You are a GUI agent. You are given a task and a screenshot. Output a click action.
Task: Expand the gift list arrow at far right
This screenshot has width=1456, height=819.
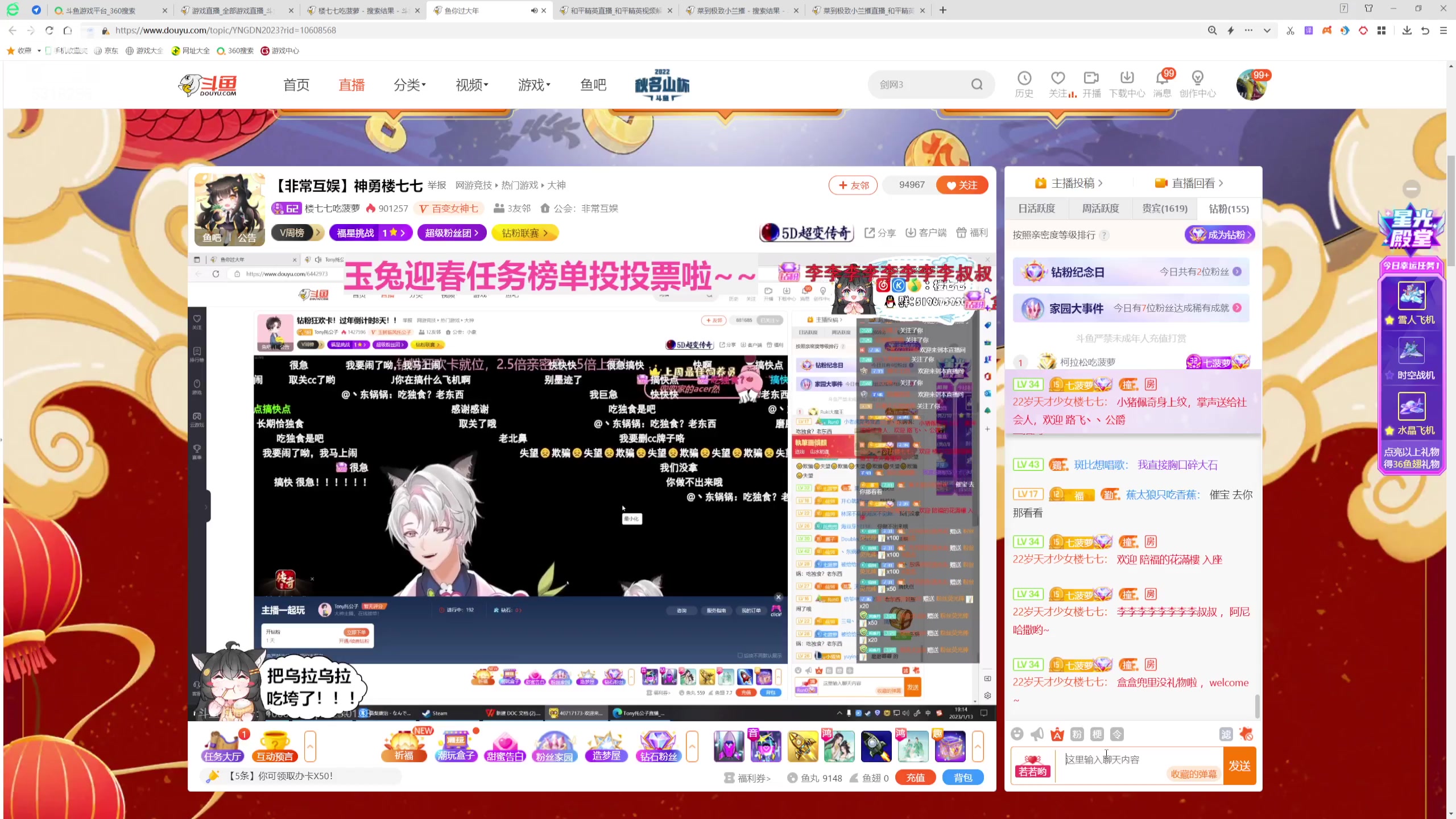[978, 746]
